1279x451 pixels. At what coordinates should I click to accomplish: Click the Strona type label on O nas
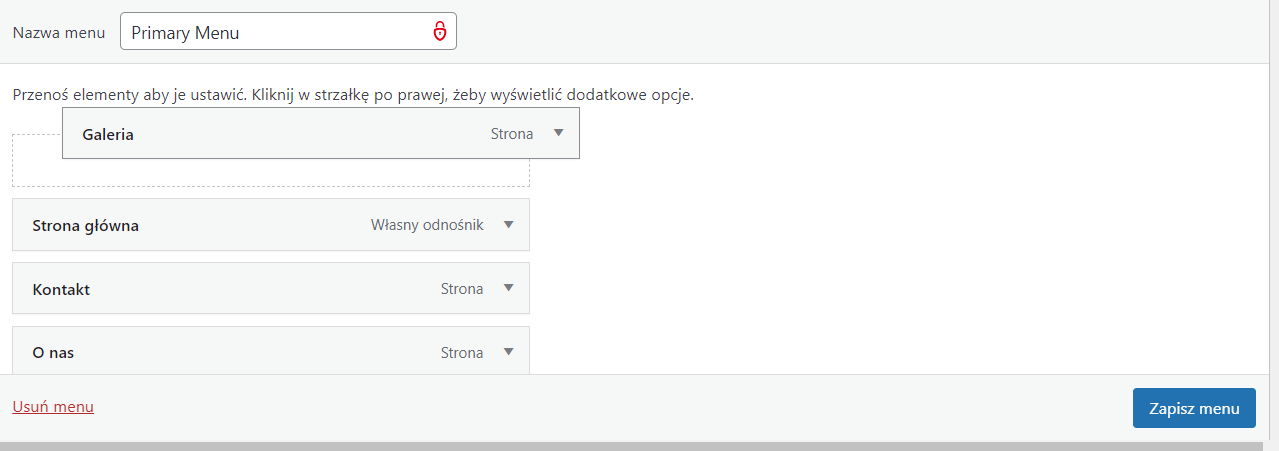(x=462, y=353)
